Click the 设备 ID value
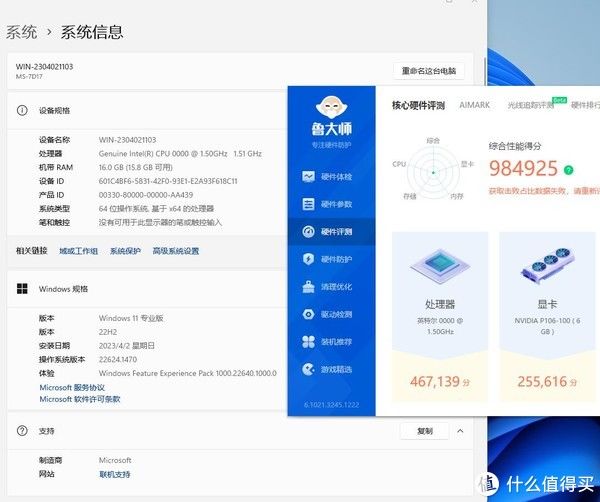 coord(168,181)
